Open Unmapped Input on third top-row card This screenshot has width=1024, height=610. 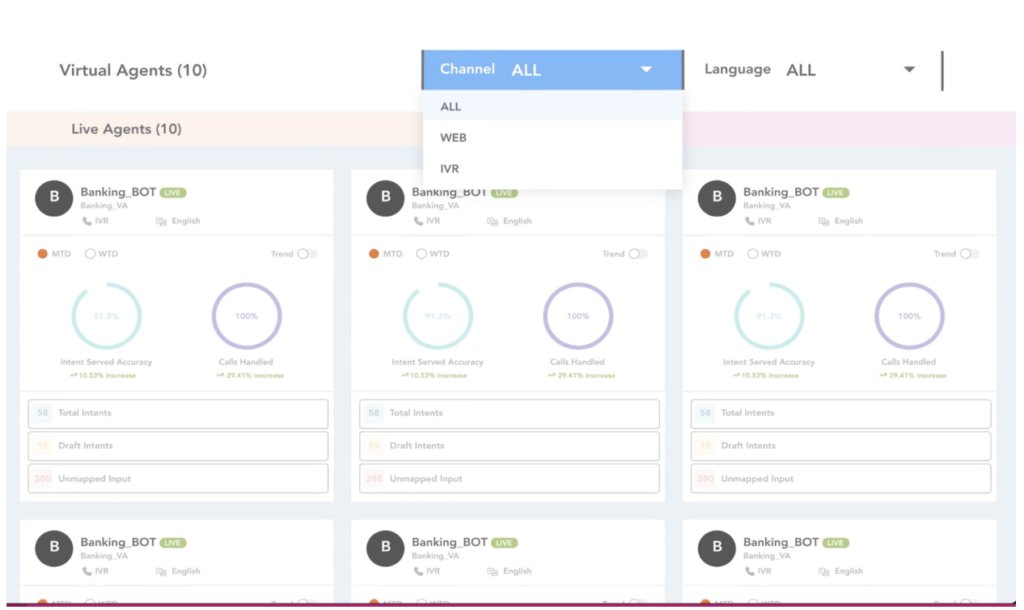(x=840, y=479)
